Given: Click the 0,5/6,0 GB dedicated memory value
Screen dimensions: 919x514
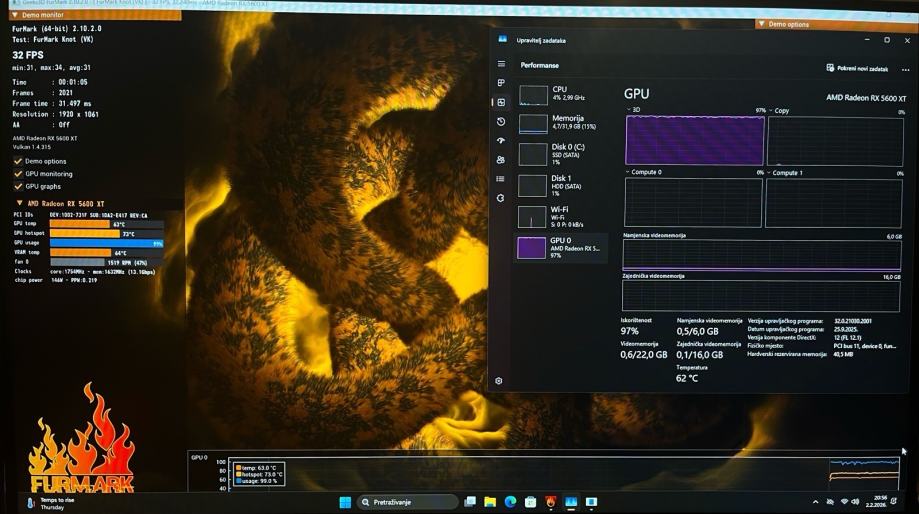Looking at the screenshot, I should coord(697,332).
